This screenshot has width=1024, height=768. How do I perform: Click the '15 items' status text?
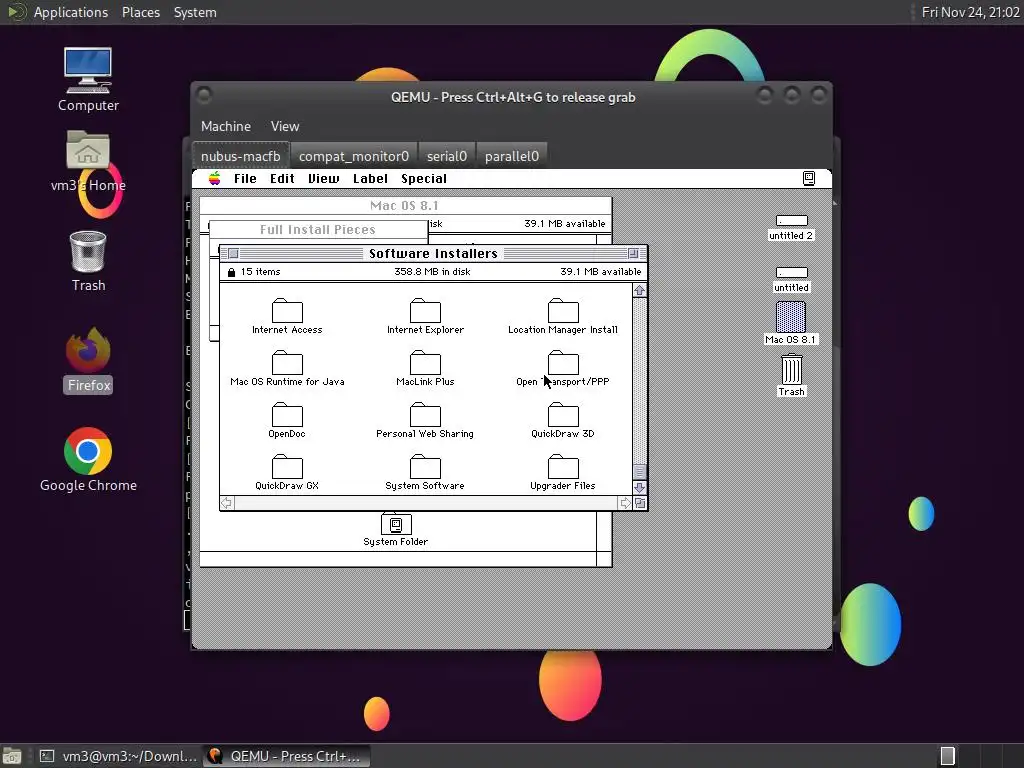click(x=261, y=272)
